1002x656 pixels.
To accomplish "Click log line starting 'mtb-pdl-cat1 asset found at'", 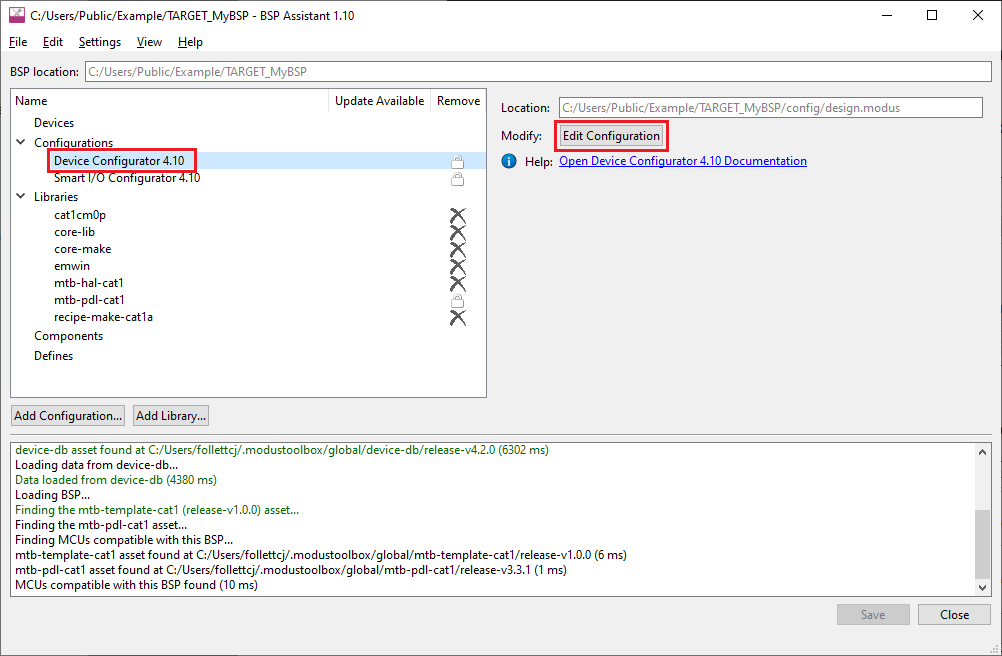I will pyautogui.click(x=291, y=570).
